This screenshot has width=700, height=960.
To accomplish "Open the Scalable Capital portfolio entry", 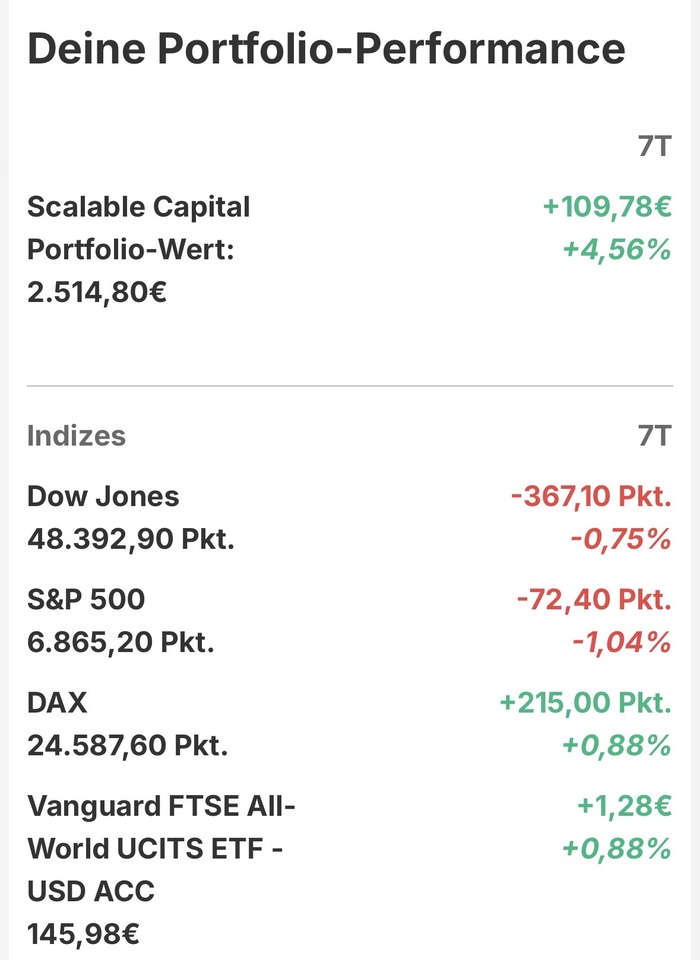I will point(138,207).
